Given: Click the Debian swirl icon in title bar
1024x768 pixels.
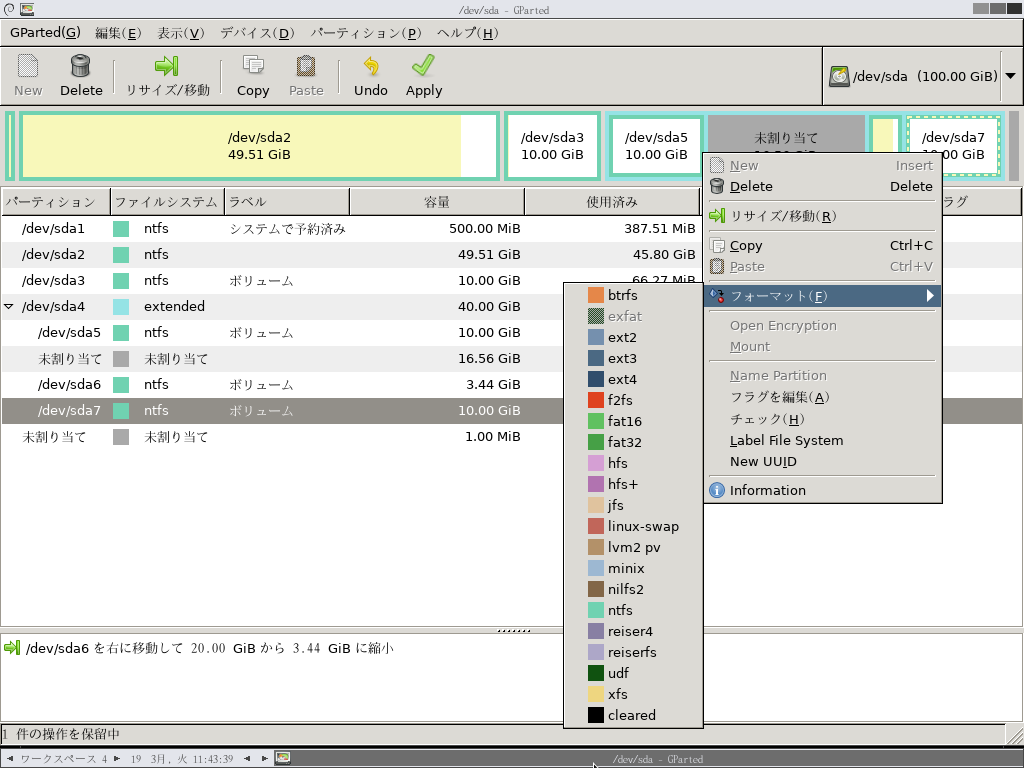Looking at the screenshot, I should point(9,9).
